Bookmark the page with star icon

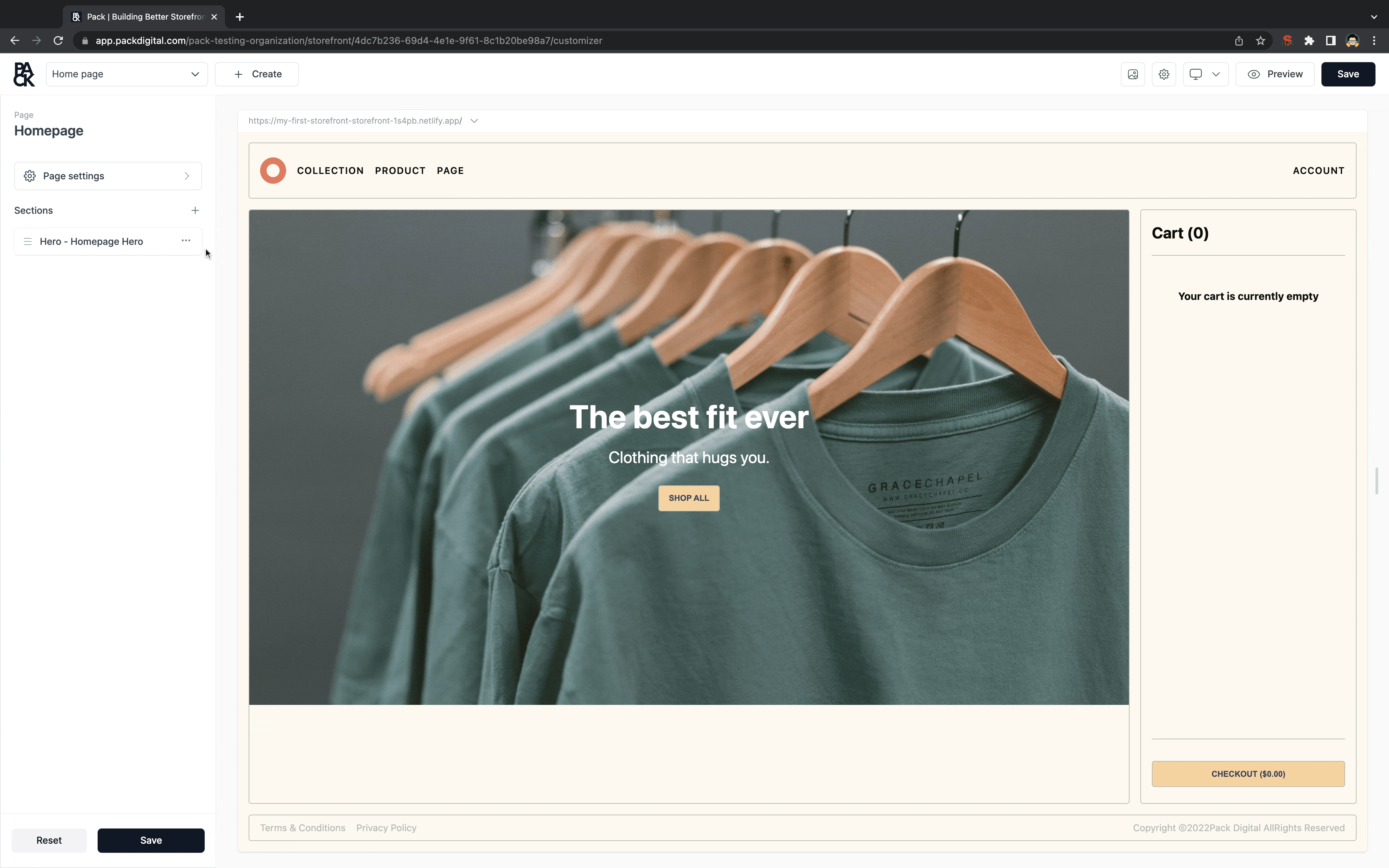point(1260,40)
